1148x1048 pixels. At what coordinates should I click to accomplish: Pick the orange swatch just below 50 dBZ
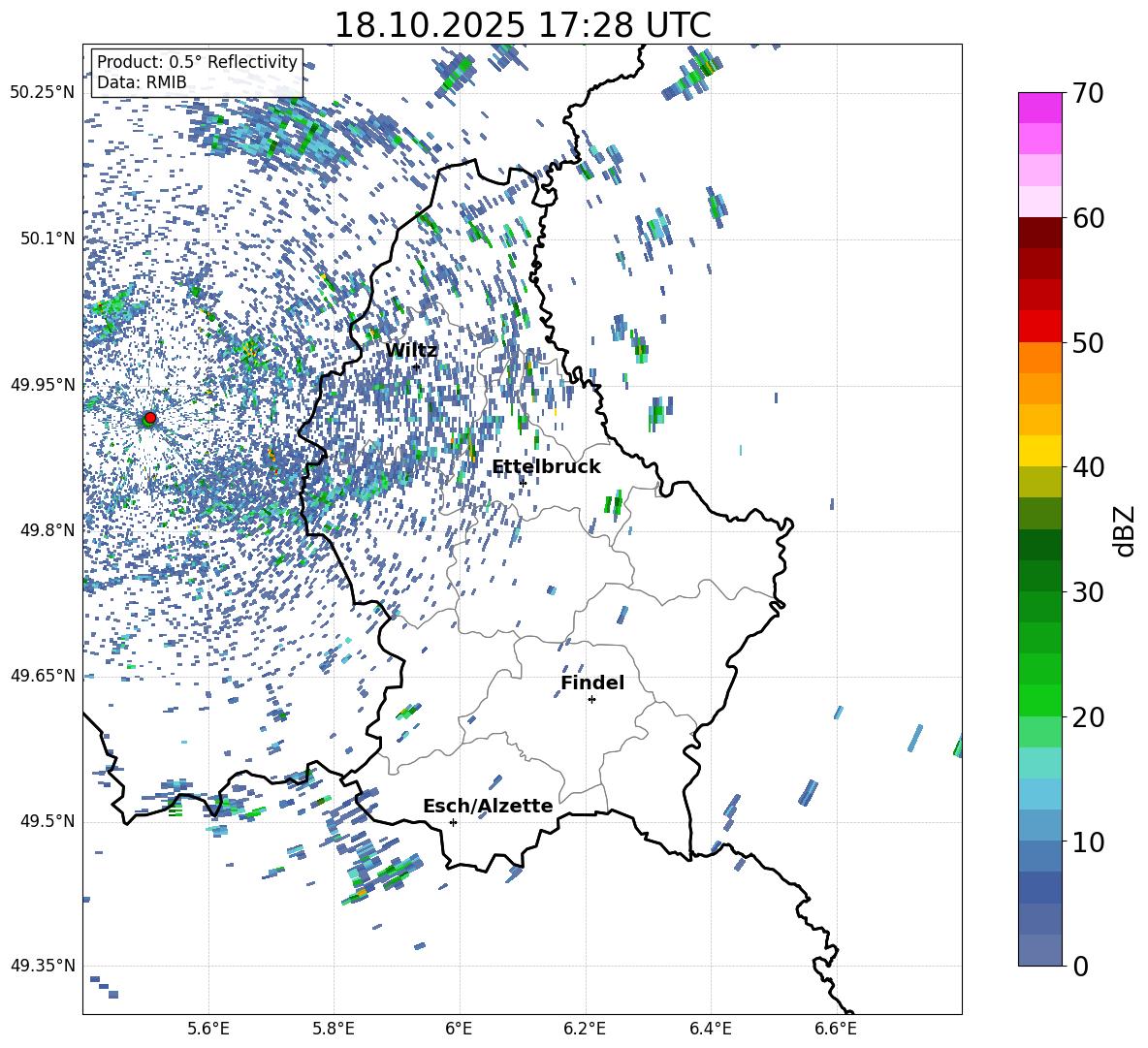coord(1040,358)
